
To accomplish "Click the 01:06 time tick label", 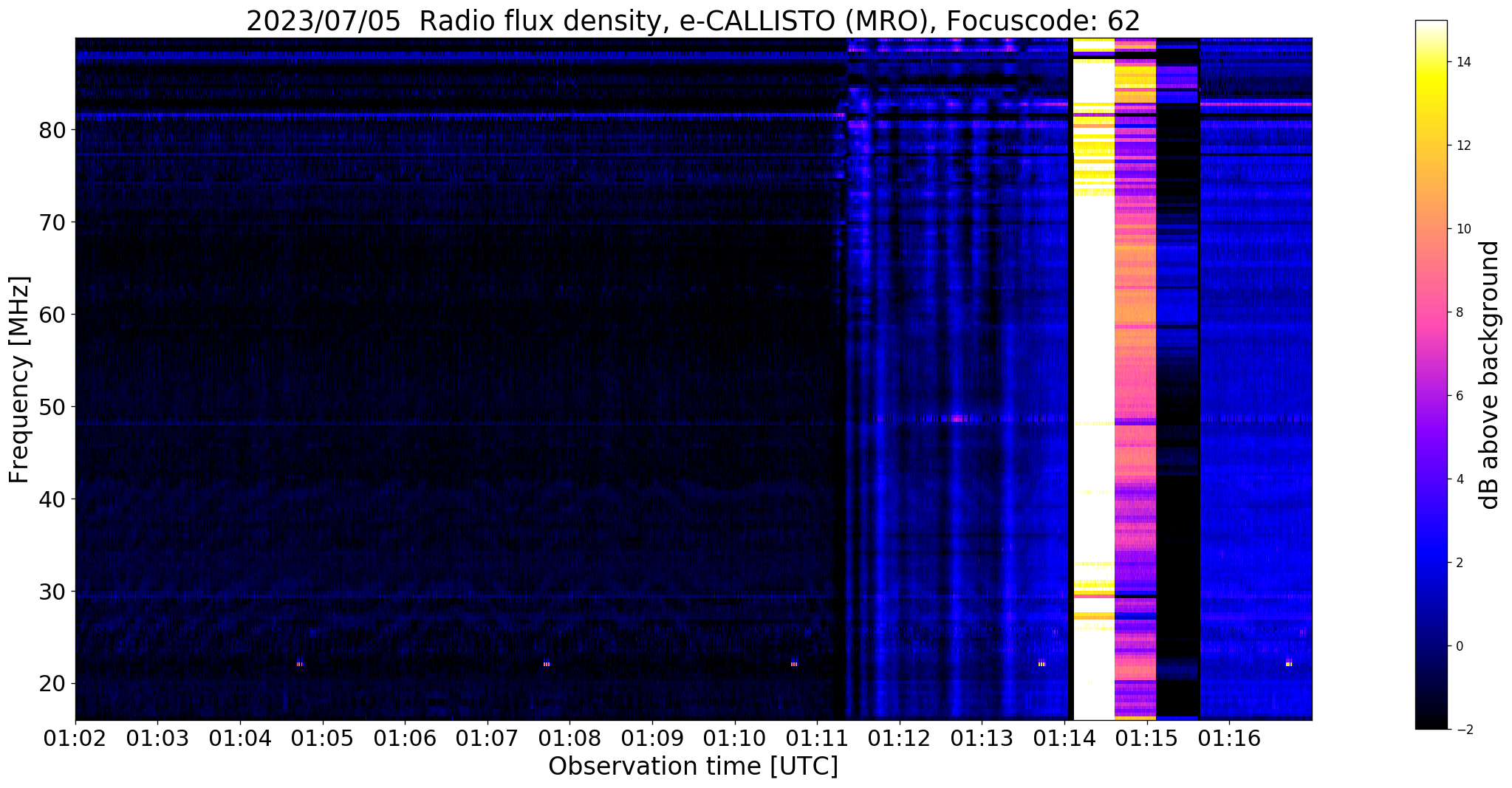I will (405, 738).
